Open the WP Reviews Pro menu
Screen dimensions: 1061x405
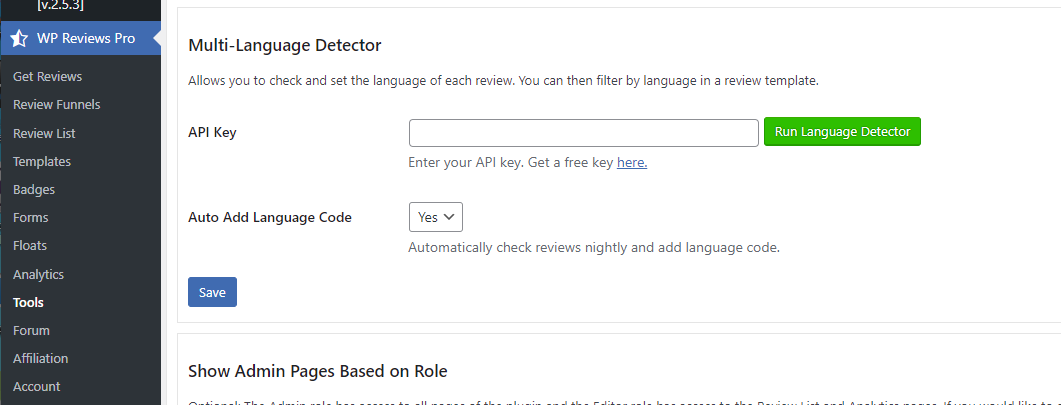click(81, 39)
